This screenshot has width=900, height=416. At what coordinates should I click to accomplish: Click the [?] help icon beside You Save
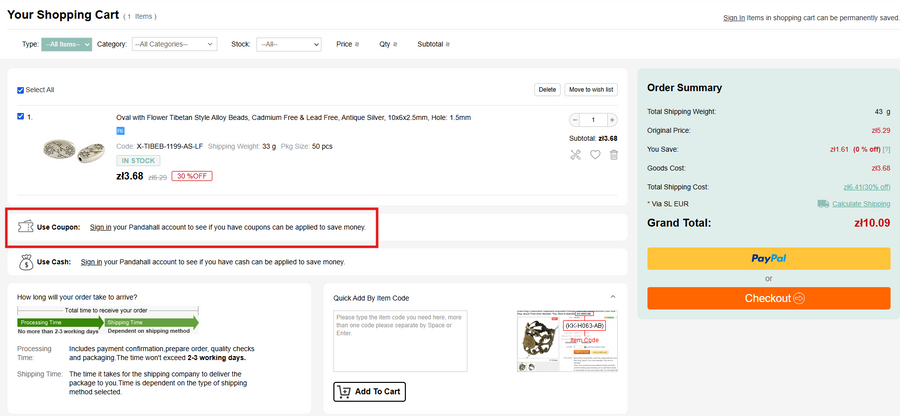pos(884,149)
